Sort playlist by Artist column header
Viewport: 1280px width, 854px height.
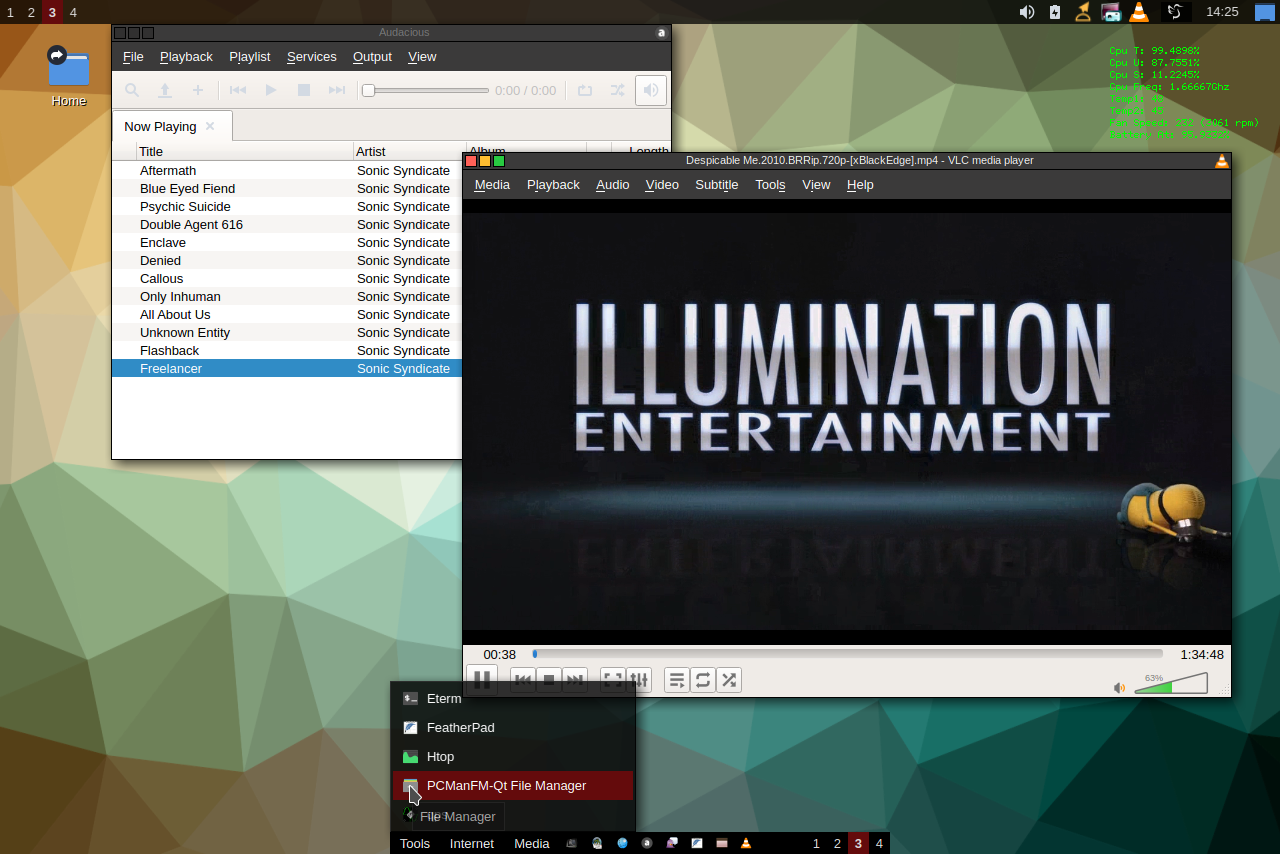pyautogui.click(x=410, y=151)
